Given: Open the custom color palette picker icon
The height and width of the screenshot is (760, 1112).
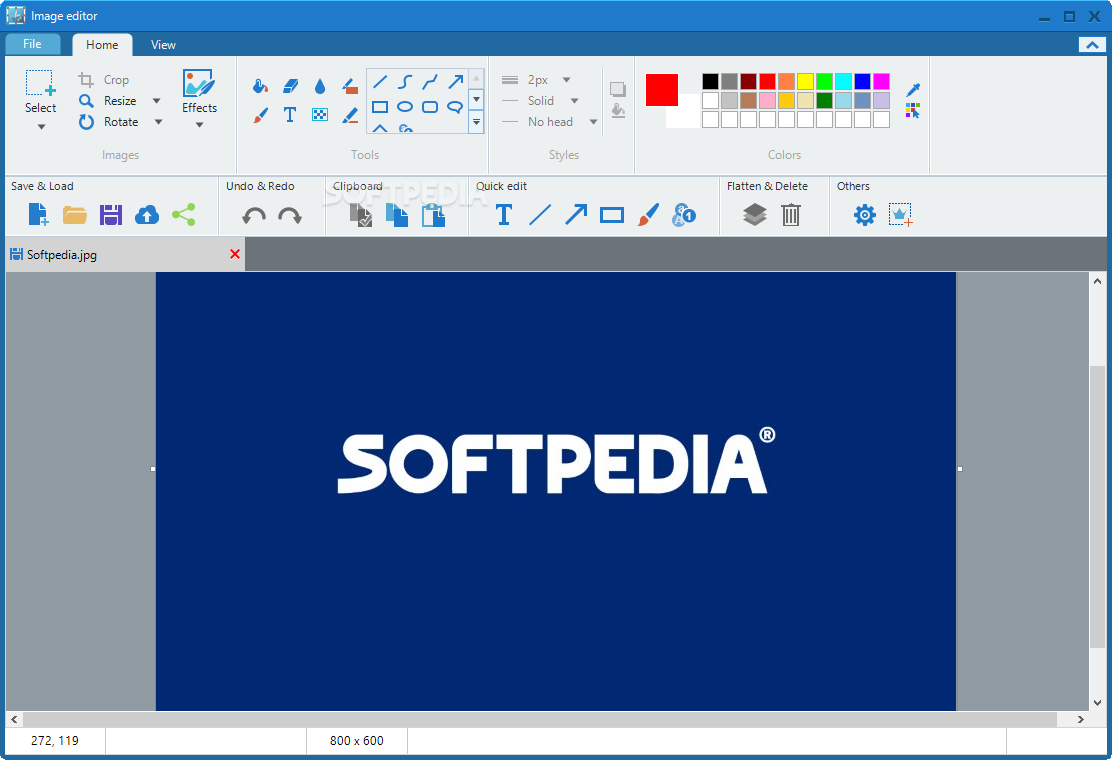Looking at the screenshot, I should tap(913, 111).
